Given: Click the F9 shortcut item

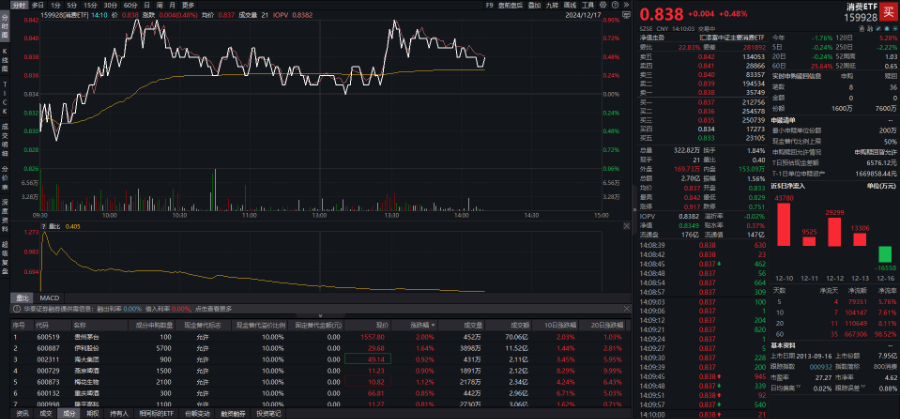Looking at the screenshot, I should 488,5.
